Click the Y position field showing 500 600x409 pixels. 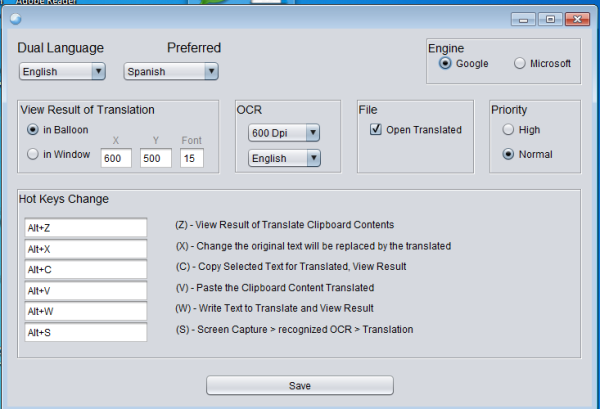point(155,158)
